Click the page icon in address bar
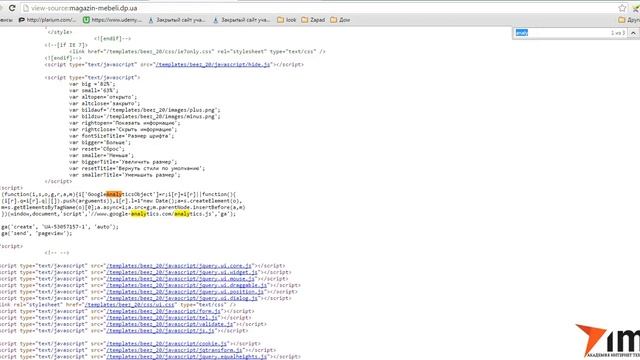640x360 pixels. [x=26, y=8]
